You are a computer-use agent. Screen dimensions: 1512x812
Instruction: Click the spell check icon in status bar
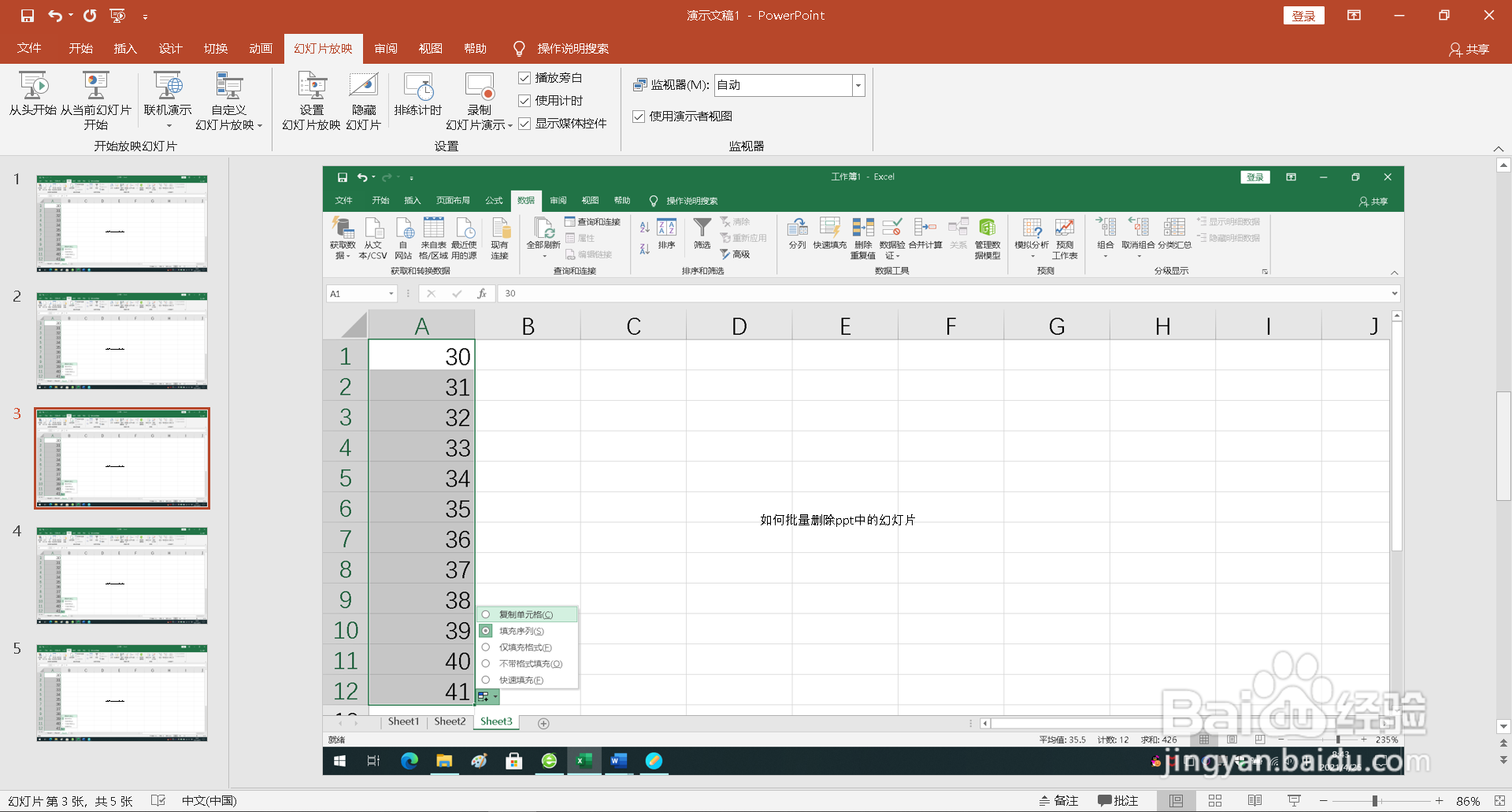[x=158, y=801]
